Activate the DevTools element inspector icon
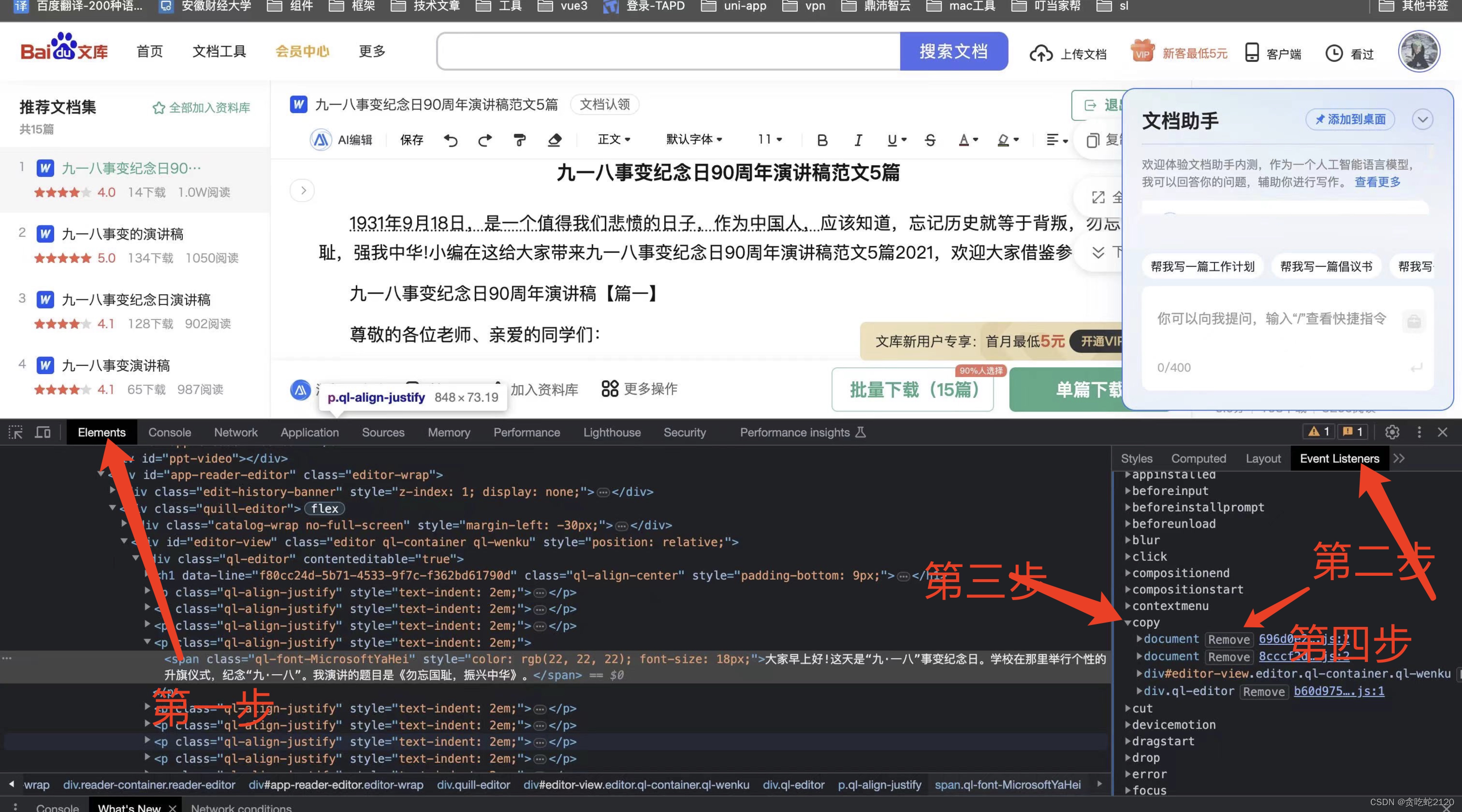Screen dimensions: 1462x812 point(15,433)
